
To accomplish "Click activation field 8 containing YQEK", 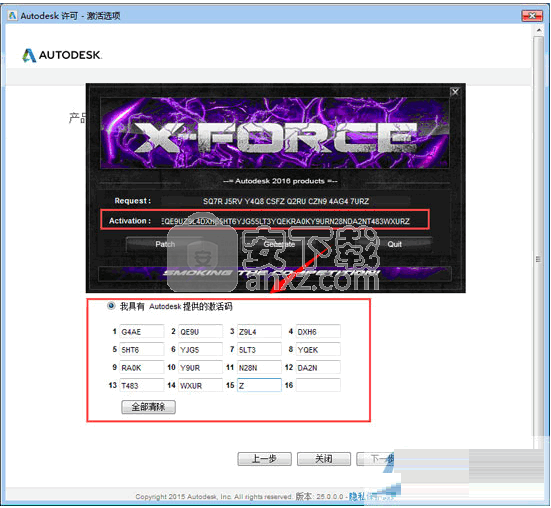I will 318,350.
